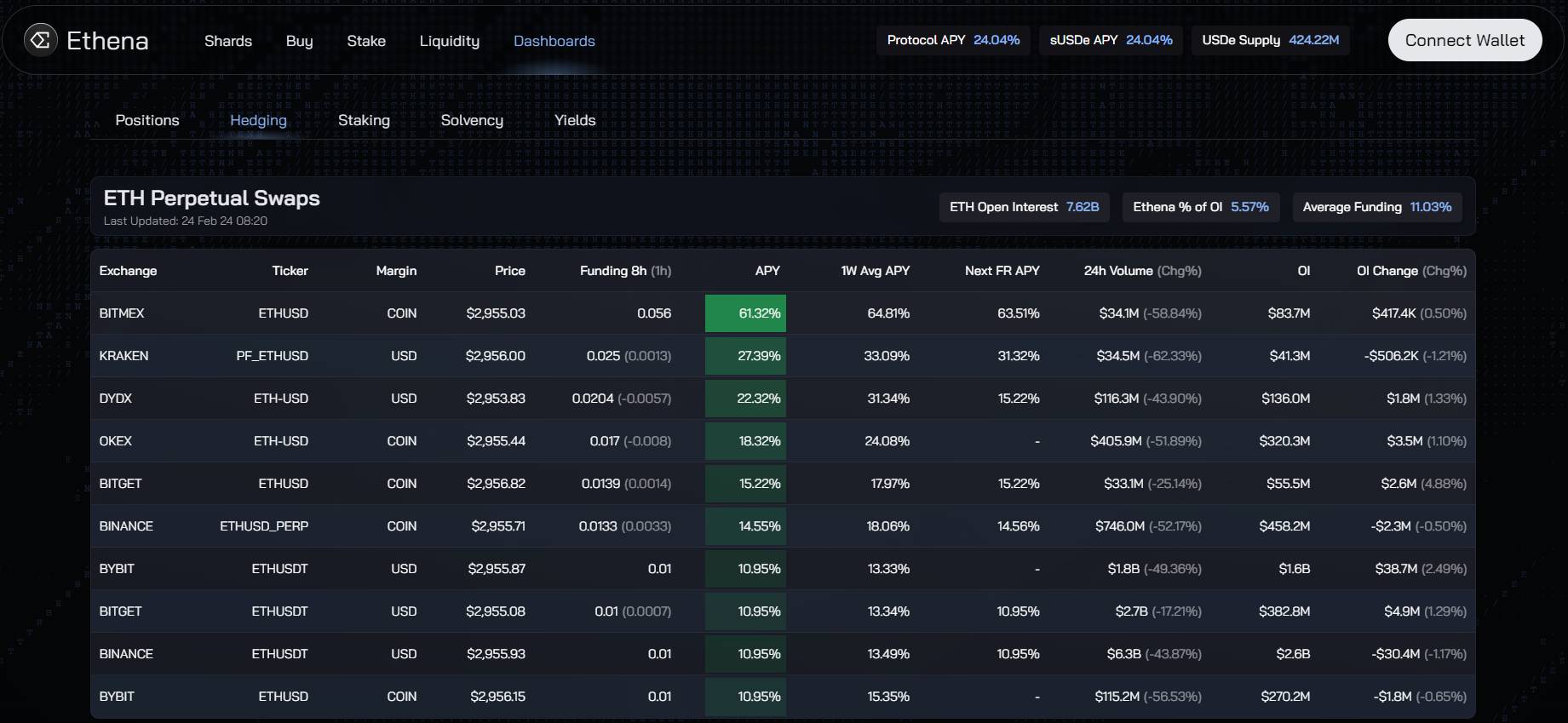Screen dimensions: 1568x723
Task: Click the 64.81% weekly average APY
Action: pyautogui.click(x=888, y=313)
